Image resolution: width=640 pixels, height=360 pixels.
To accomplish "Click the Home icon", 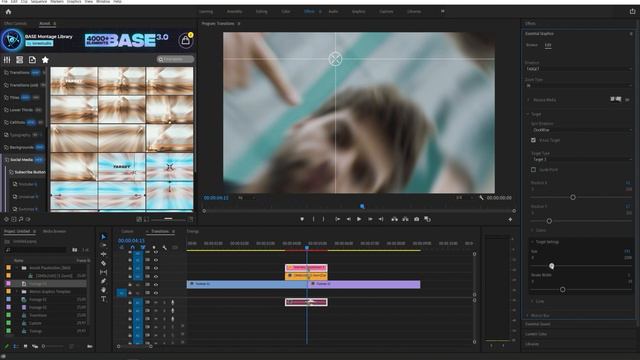I will pyautogui.click(x=8, y=12).
